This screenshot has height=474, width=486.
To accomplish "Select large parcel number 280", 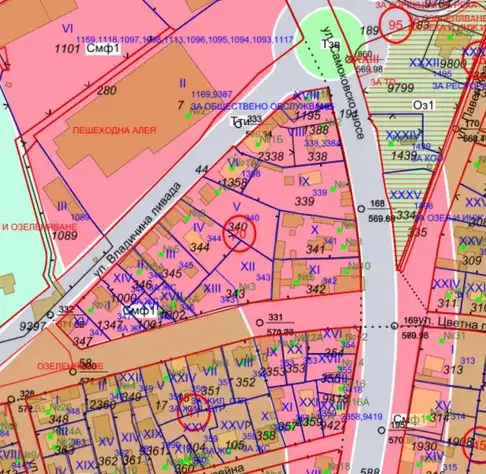I will click(x=107, y=90).
